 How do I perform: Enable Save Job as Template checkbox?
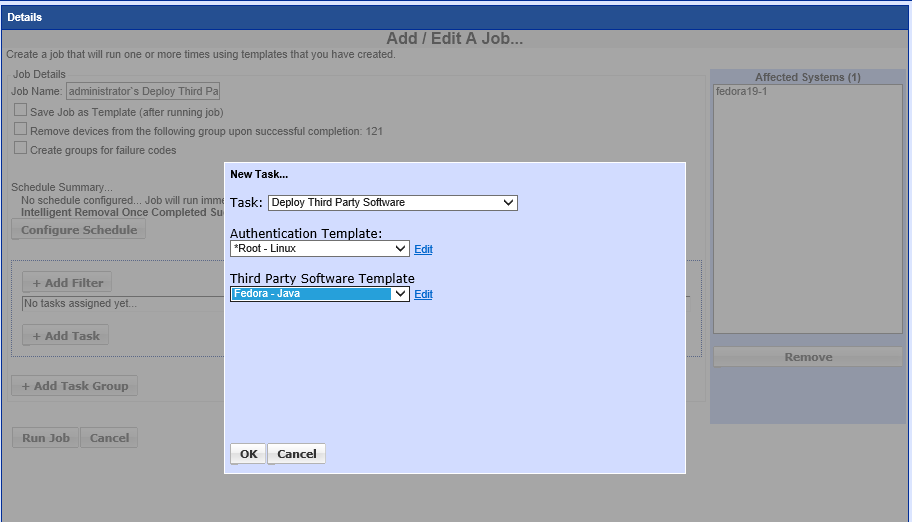coord(20,111)
